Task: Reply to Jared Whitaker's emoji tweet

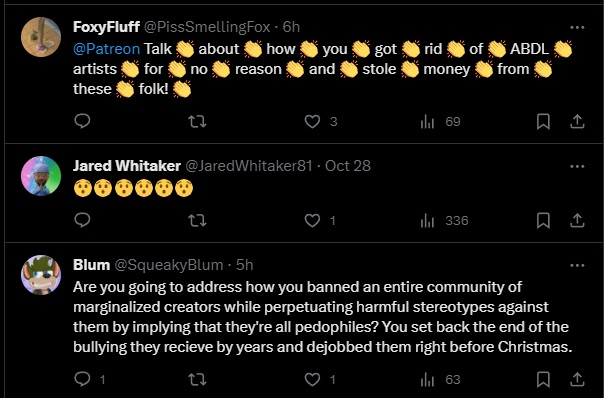Action: 82,220
